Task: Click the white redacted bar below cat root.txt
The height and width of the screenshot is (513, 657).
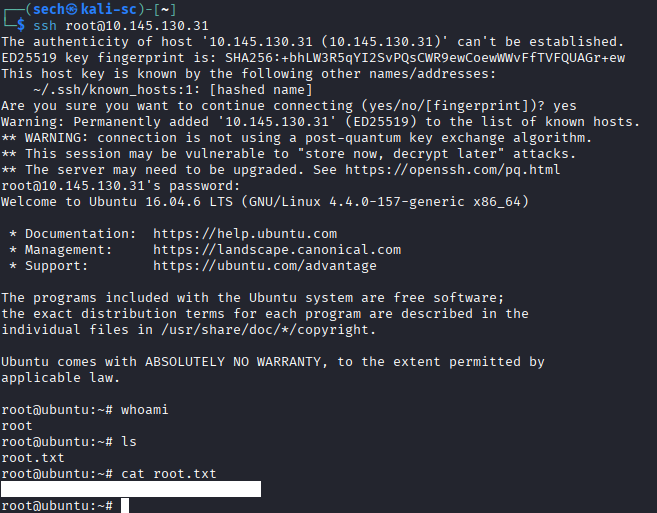Action: coord(131,489)
